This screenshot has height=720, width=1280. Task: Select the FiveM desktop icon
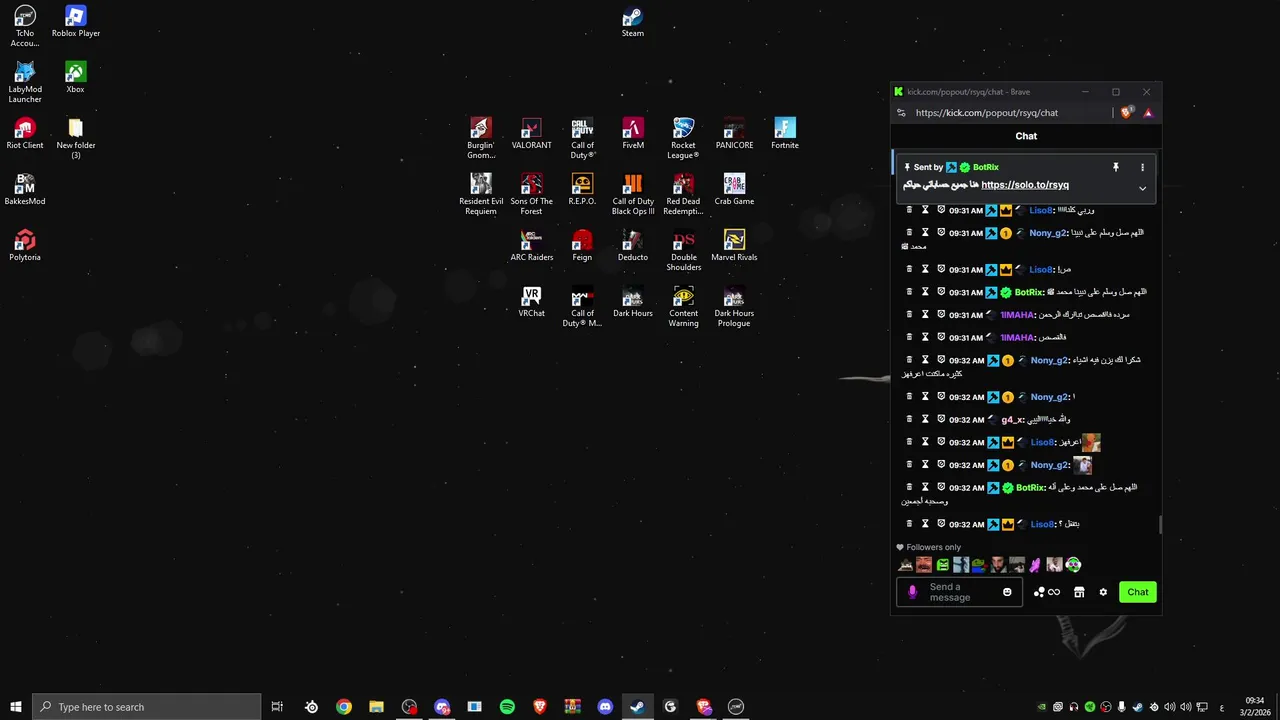pyautogui.click(x=633, y=134)
